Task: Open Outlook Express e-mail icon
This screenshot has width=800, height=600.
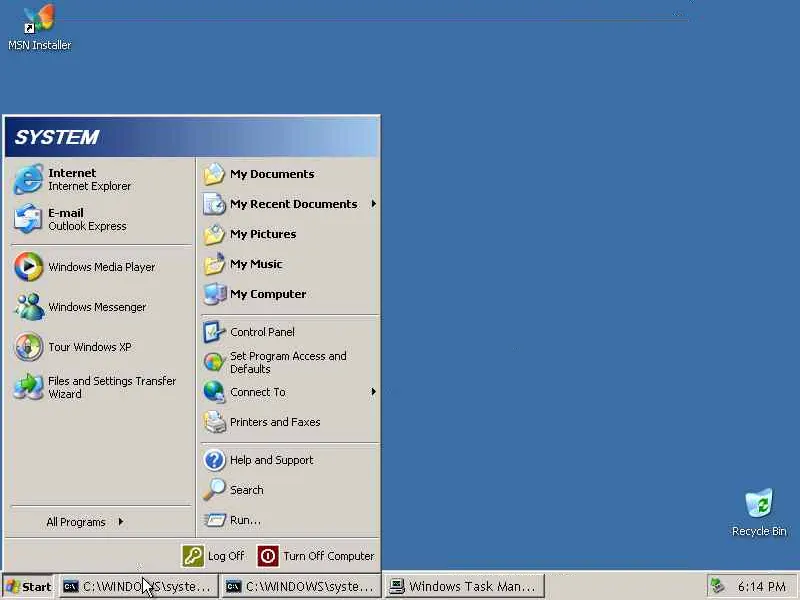Action: pos(28,219)
